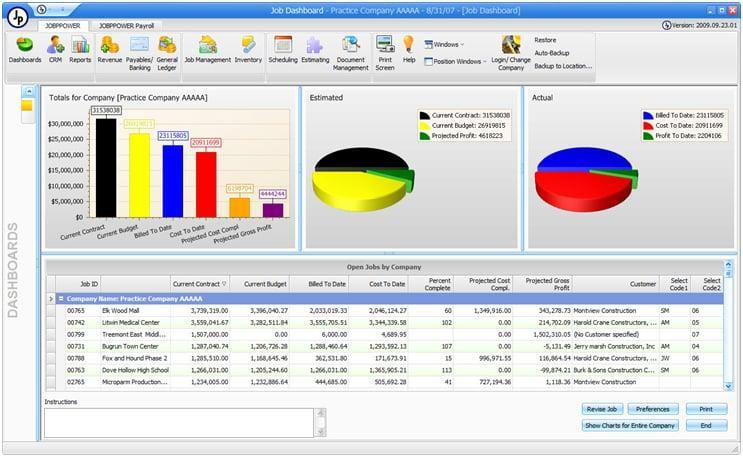743x457 pixels.
Task: Click inside the Instructions text box
Action: click(x=179, y=422)
